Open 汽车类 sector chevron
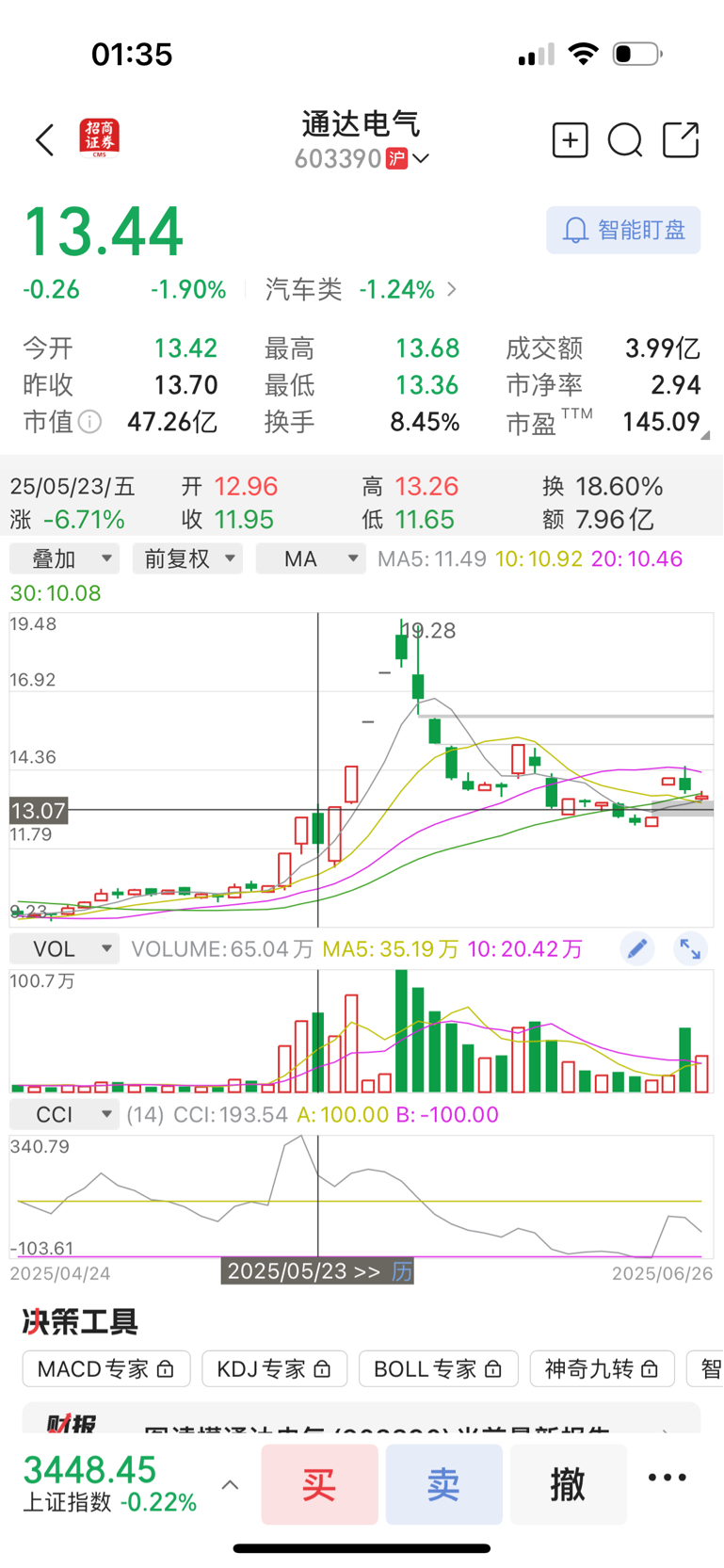Viewport: 724px width, 1568px height. tap(452, 289)
